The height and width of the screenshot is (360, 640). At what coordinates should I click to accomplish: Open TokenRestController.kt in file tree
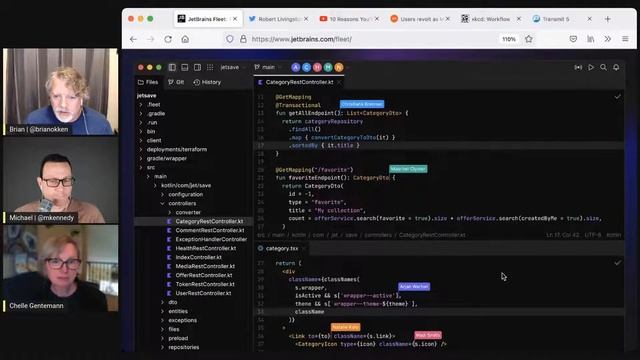pos(205,284)
